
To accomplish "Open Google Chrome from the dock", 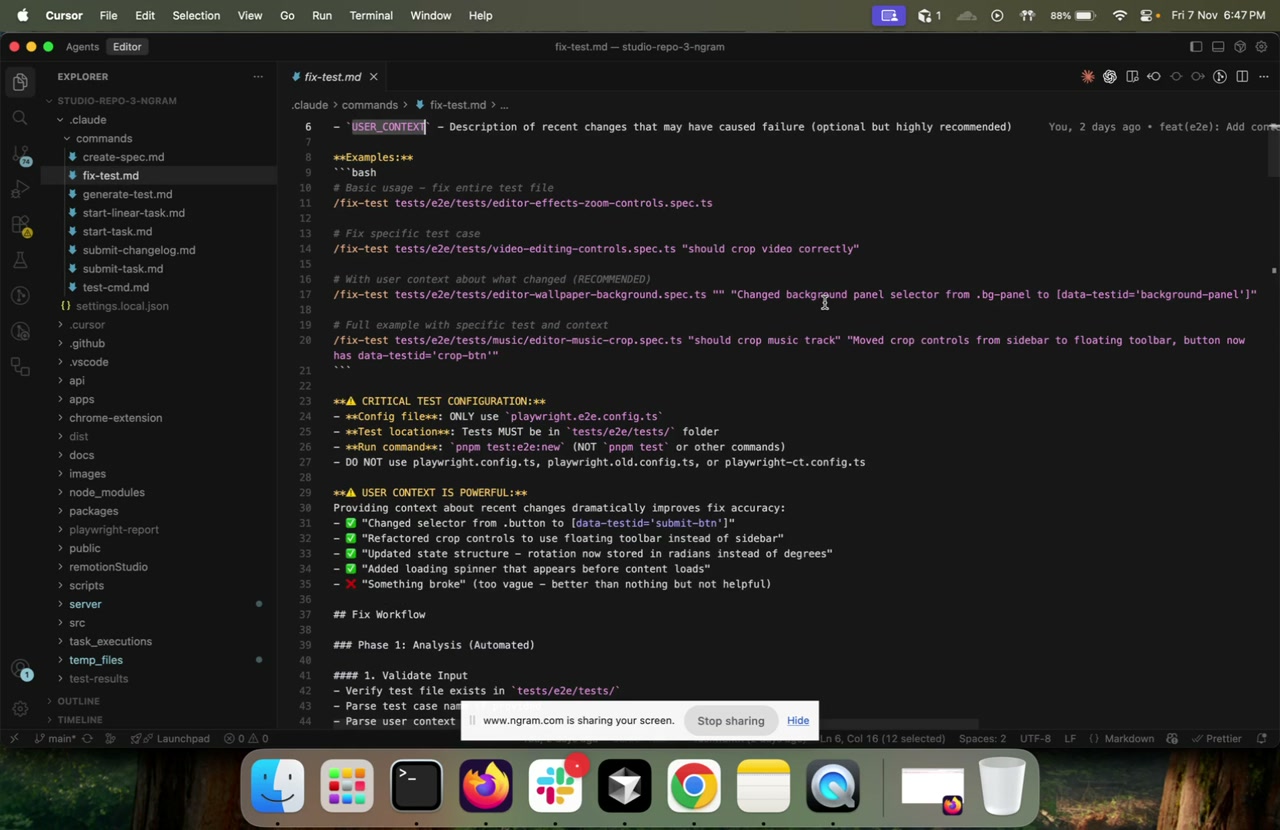I will (694, 786).
